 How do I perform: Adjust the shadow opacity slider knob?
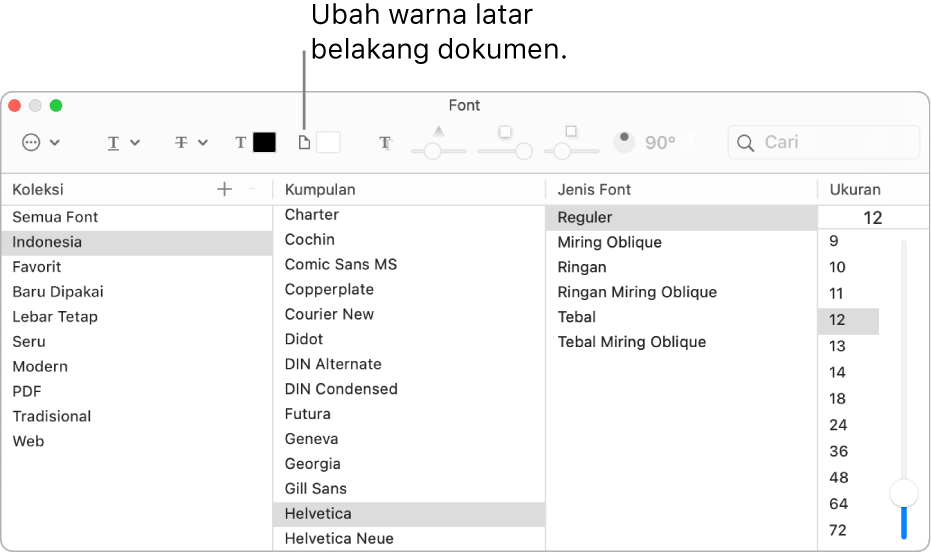(x=432, y=151)
